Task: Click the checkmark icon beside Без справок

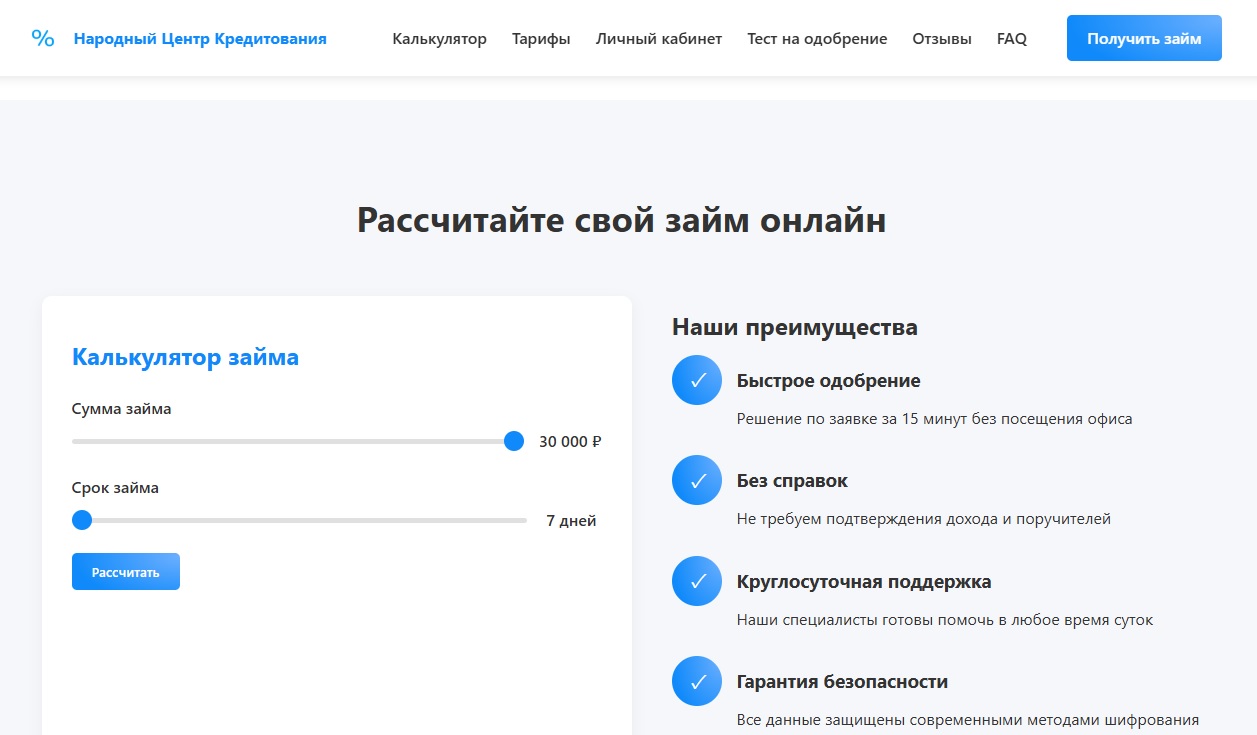Action: point(697,481)
